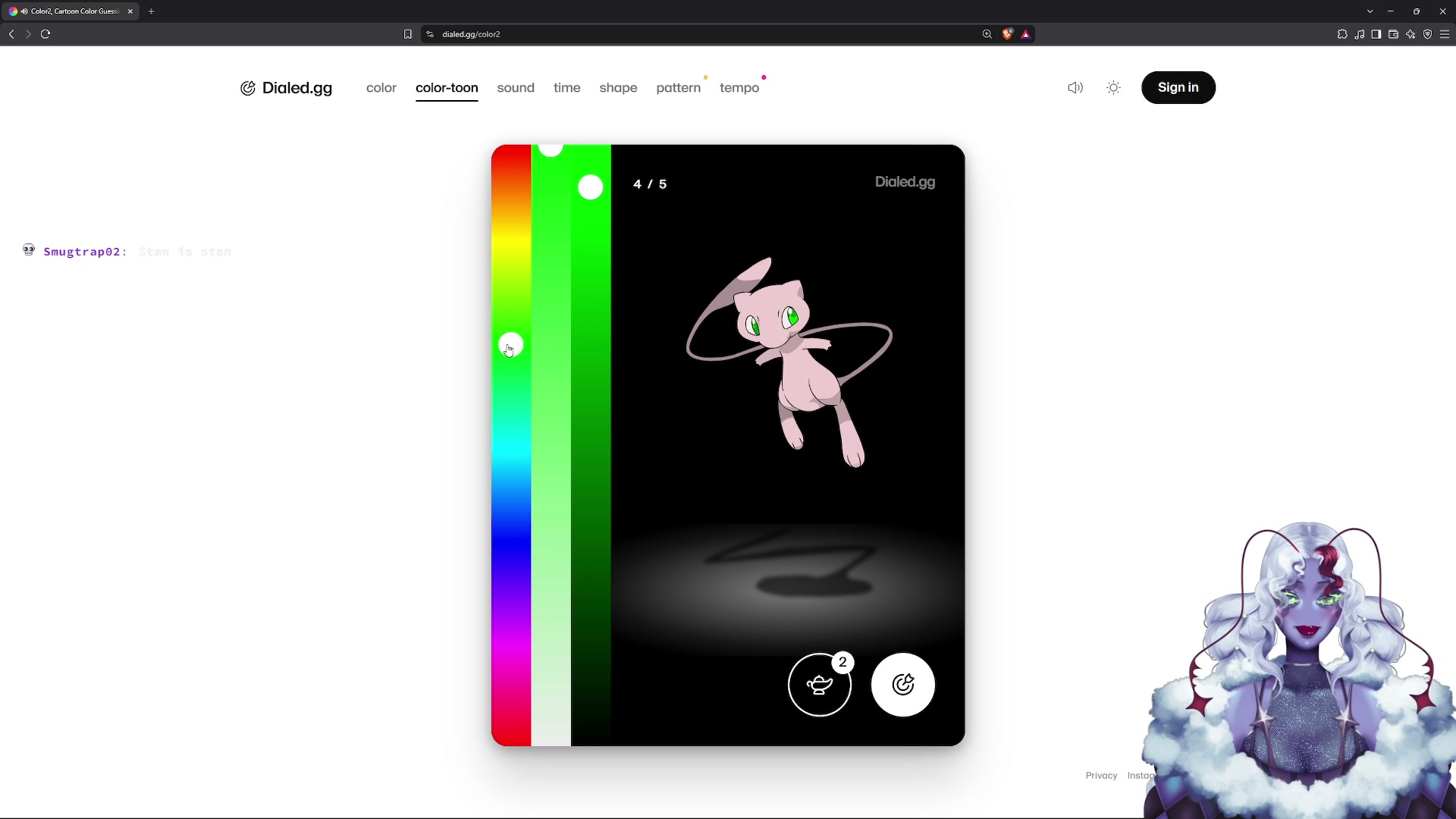Open the Brave hamburger menu
The width and height of the screenshot is (1456, 819).
pyautogui.click(x=1445, y=34)
